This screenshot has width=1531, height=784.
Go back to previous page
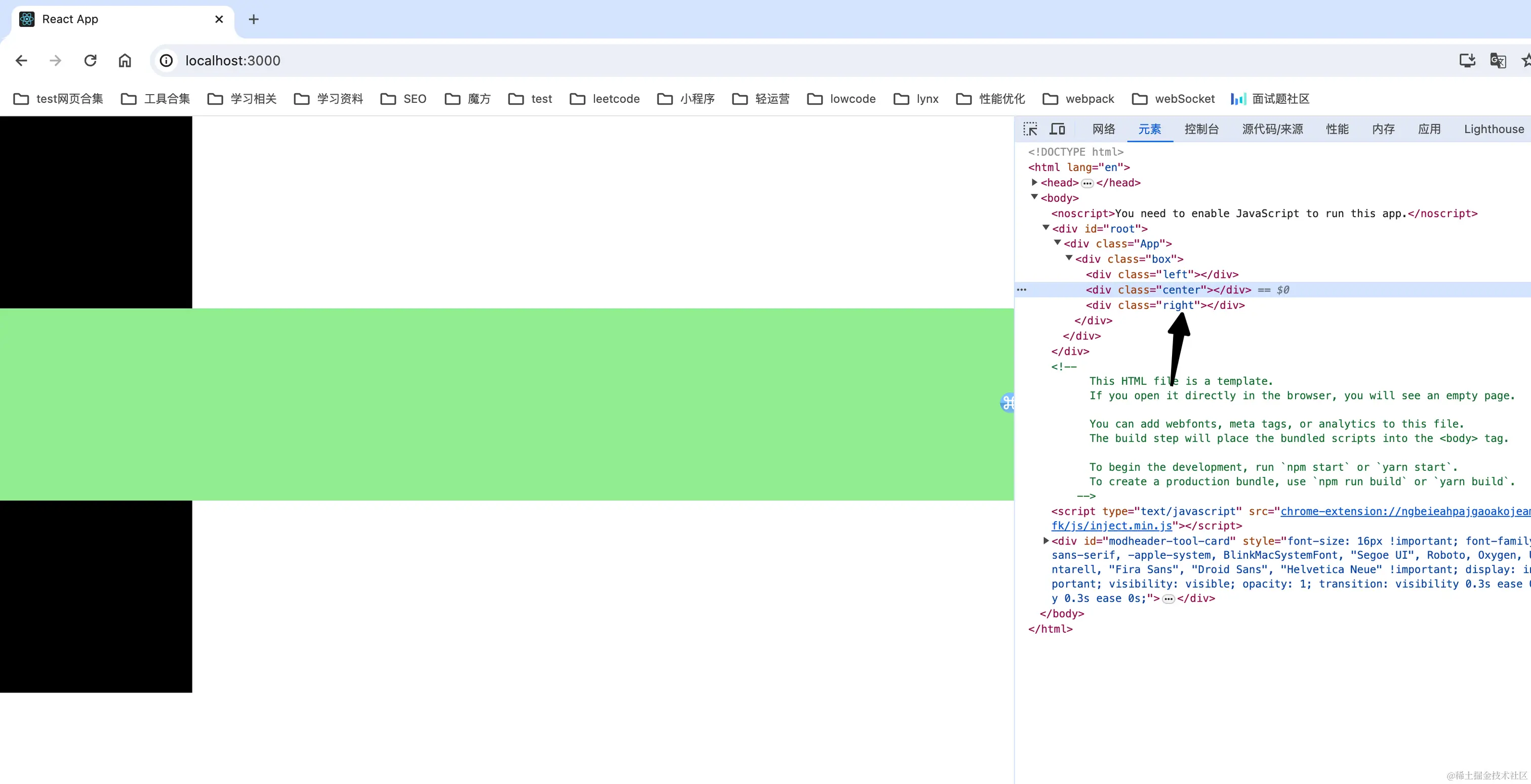tap(21, 61)
